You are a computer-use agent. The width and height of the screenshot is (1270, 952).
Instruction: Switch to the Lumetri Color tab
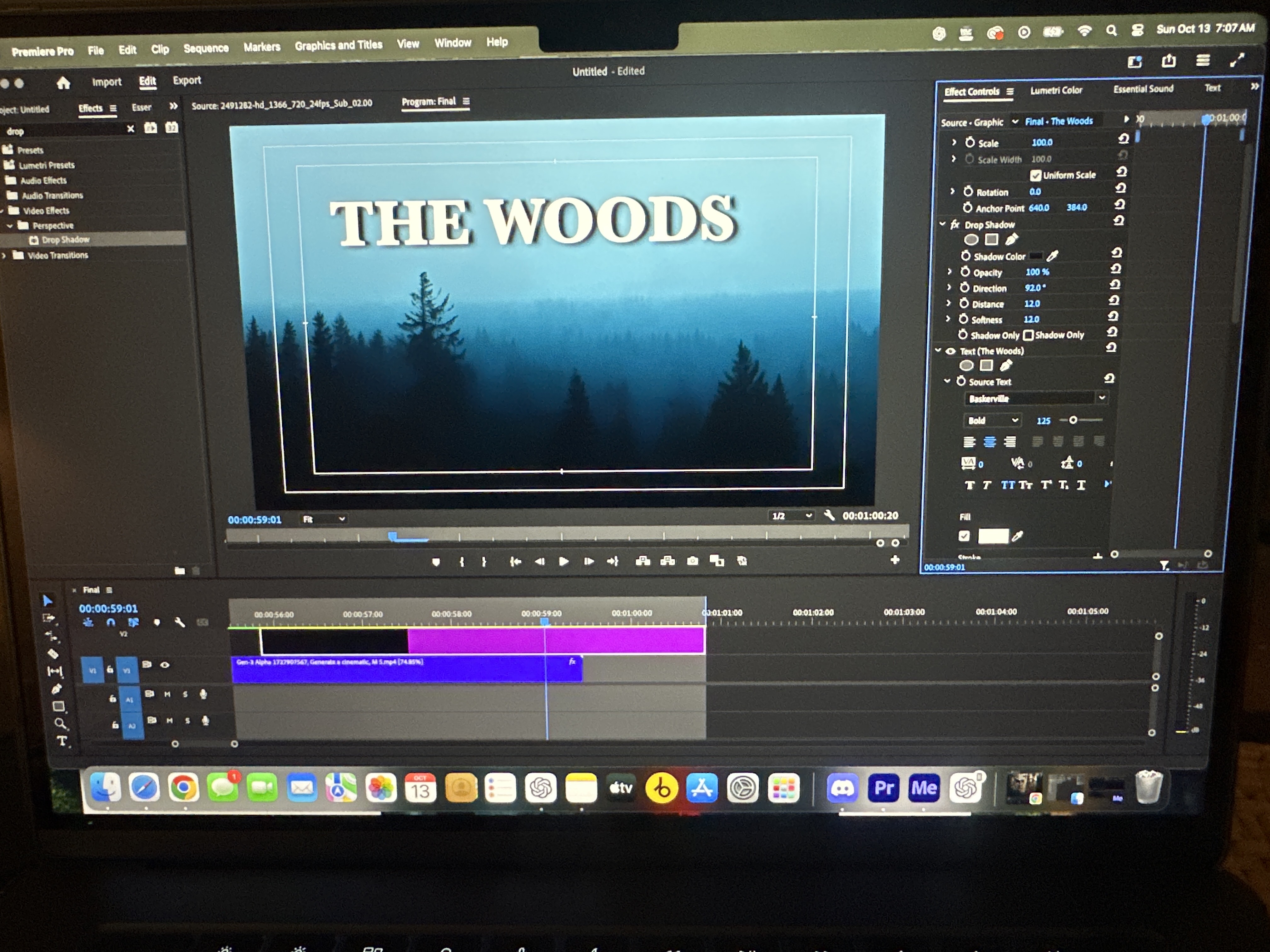click(1056, 90)
